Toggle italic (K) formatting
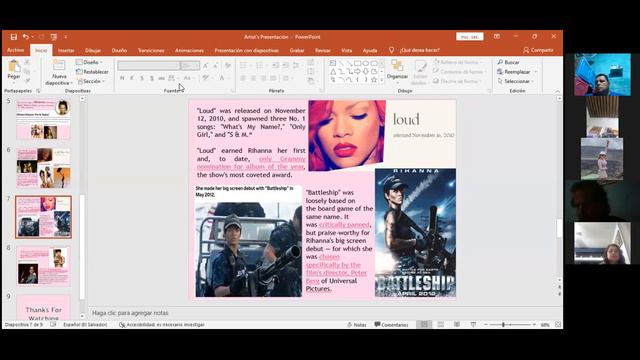Image resolution: width=640 pixels, height=360 pixels. pyautogui.click(x=132, y=78)
